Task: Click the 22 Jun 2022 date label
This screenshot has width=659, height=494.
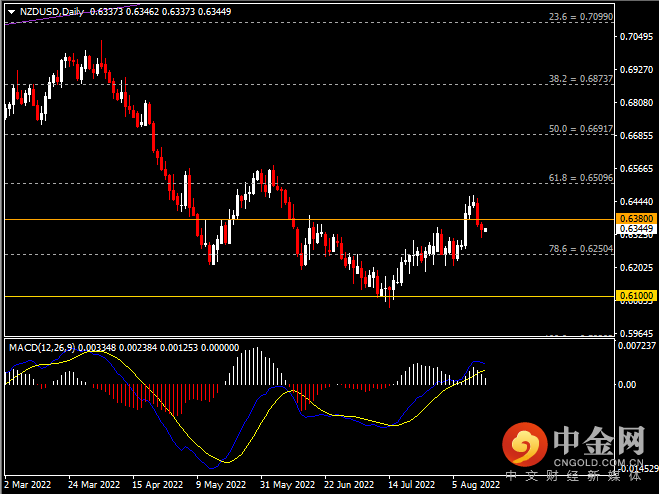Action: (x=349, y=485)
